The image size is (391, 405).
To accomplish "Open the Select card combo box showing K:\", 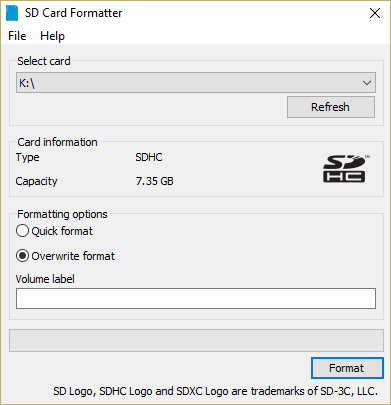I will click(x=196, y=83).
